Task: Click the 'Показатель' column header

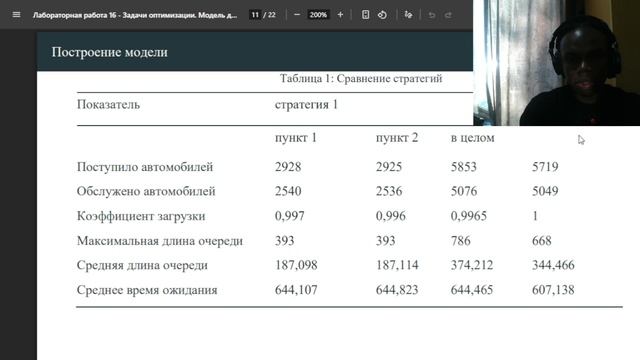Action: coord(108,104)
